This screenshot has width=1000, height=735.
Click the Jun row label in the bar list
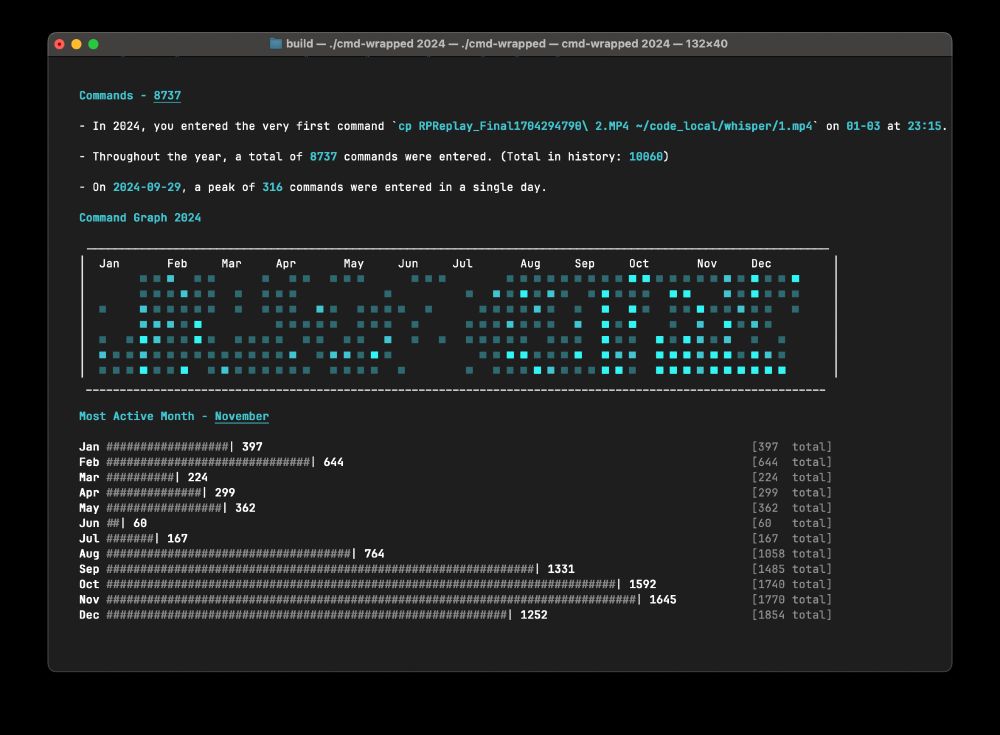coord(89,523)
